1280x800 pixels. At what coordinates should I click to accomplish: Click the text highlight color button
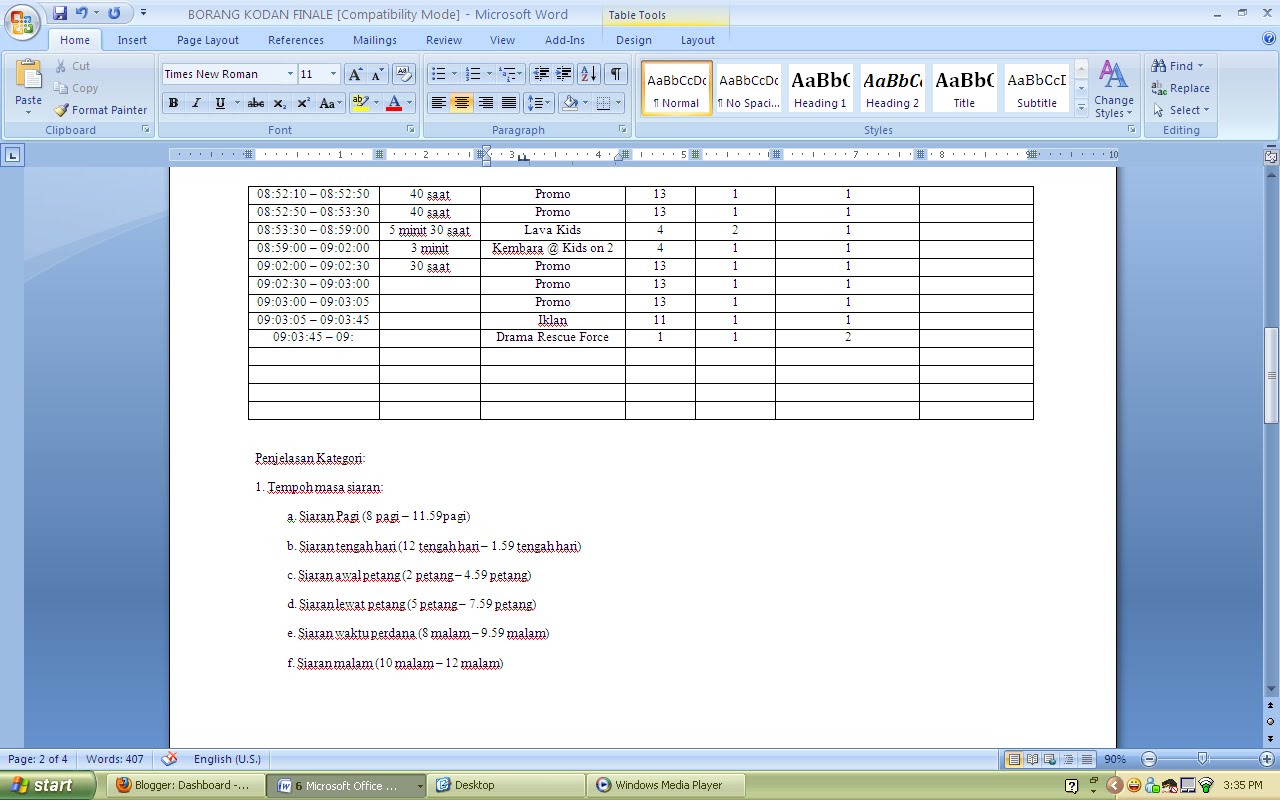[x=360, y=103]
